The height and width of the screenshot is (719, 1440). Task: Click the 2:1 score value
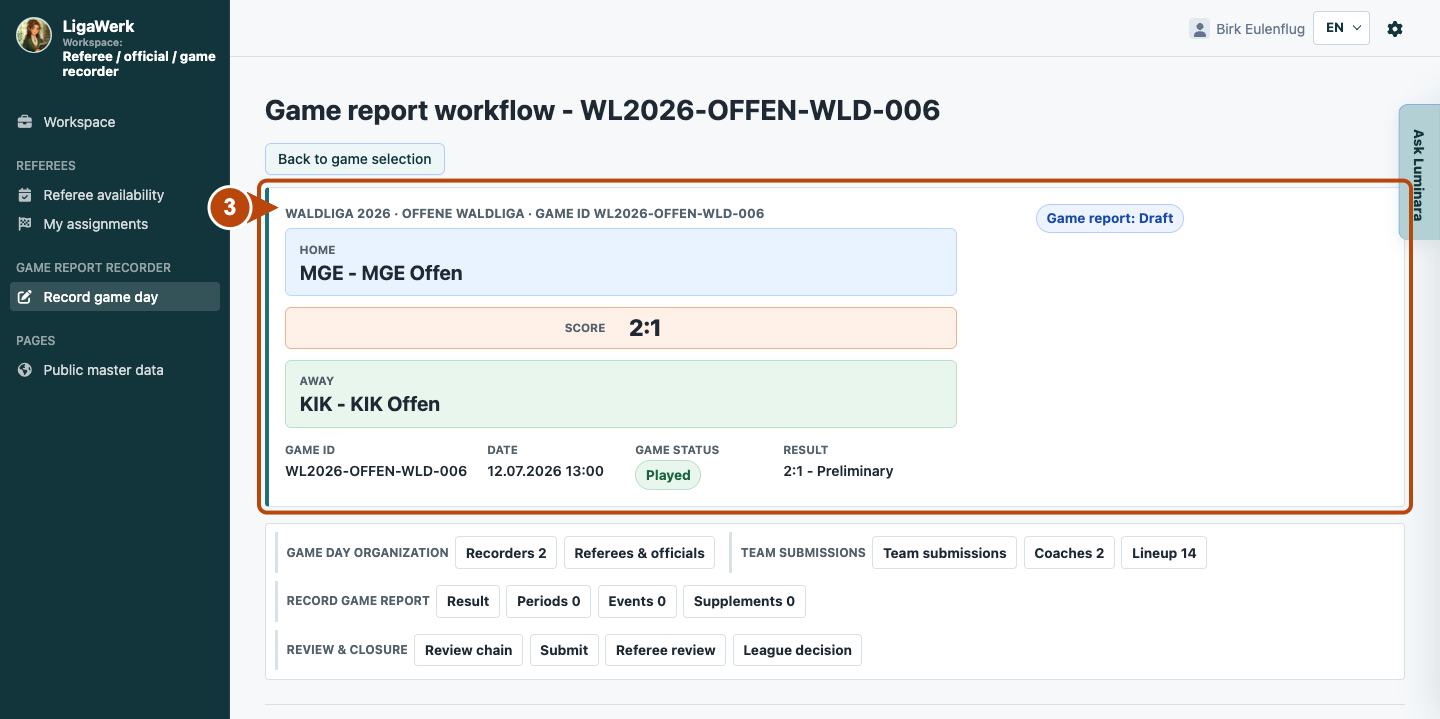click(645, 328)
